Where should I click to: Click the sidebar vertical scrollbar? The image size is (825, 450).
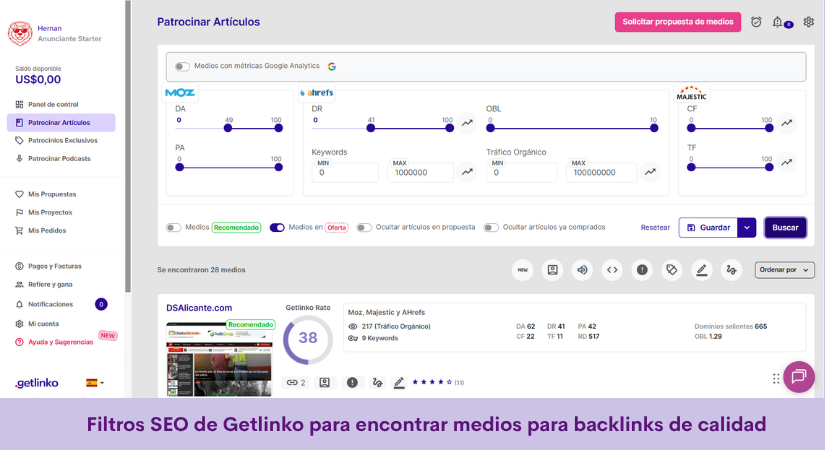point(128,146)
